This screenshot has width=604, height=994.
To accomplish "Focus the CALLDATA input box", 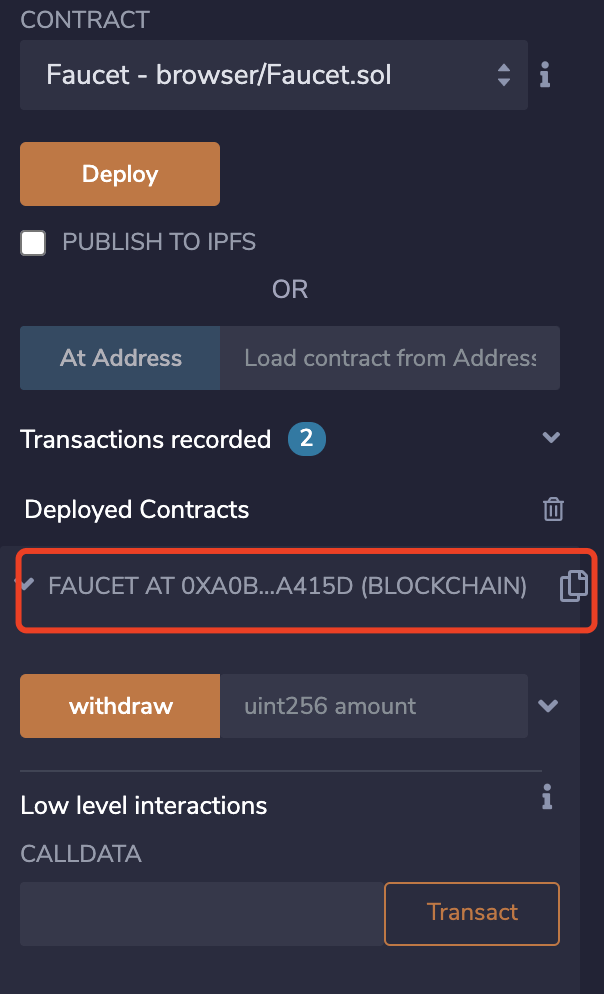I will (202, 913).
